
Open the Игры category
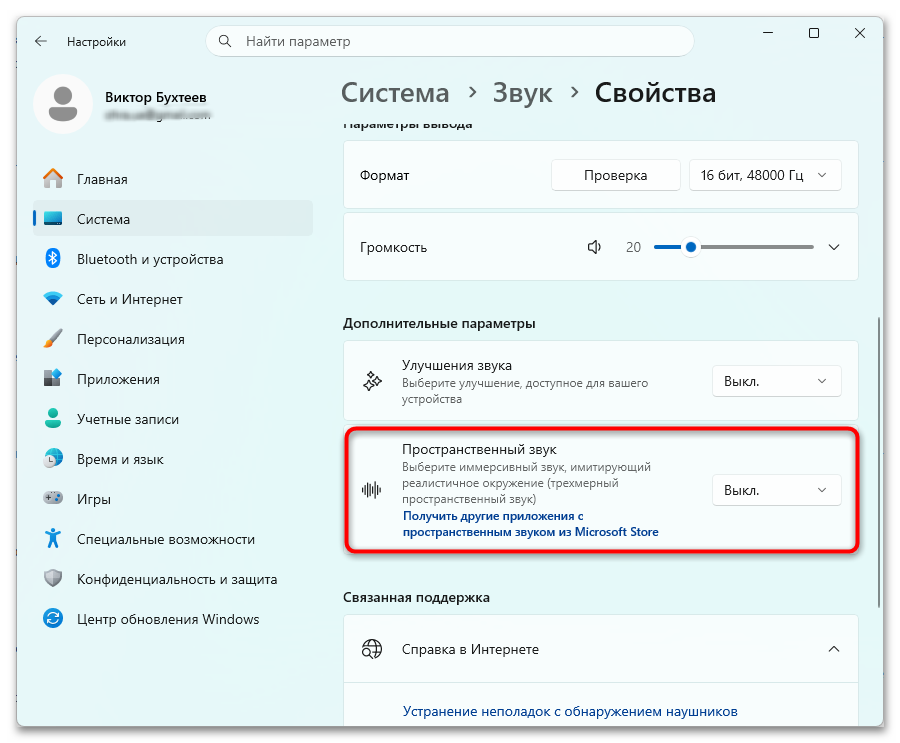[173, 498]
